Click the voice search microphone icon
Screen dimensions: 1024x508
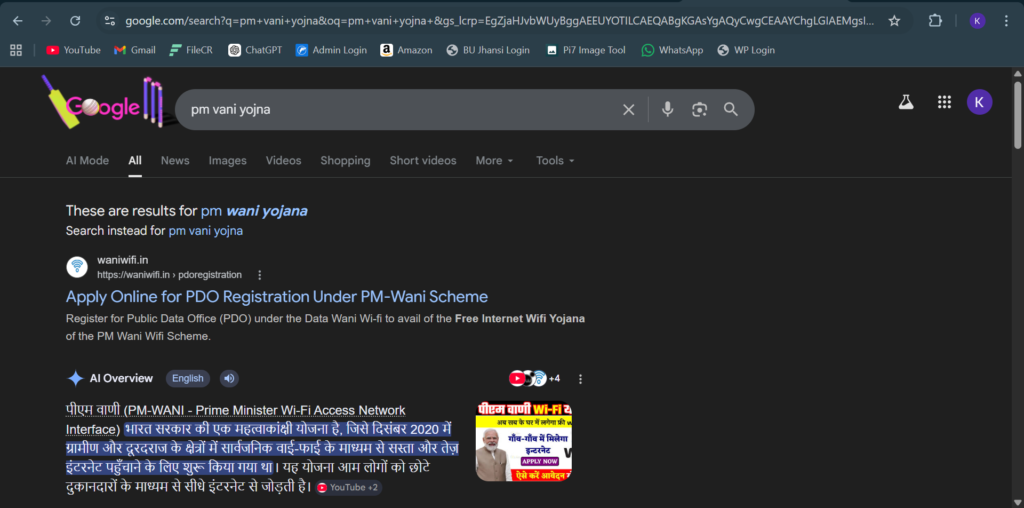click(667, 109)
